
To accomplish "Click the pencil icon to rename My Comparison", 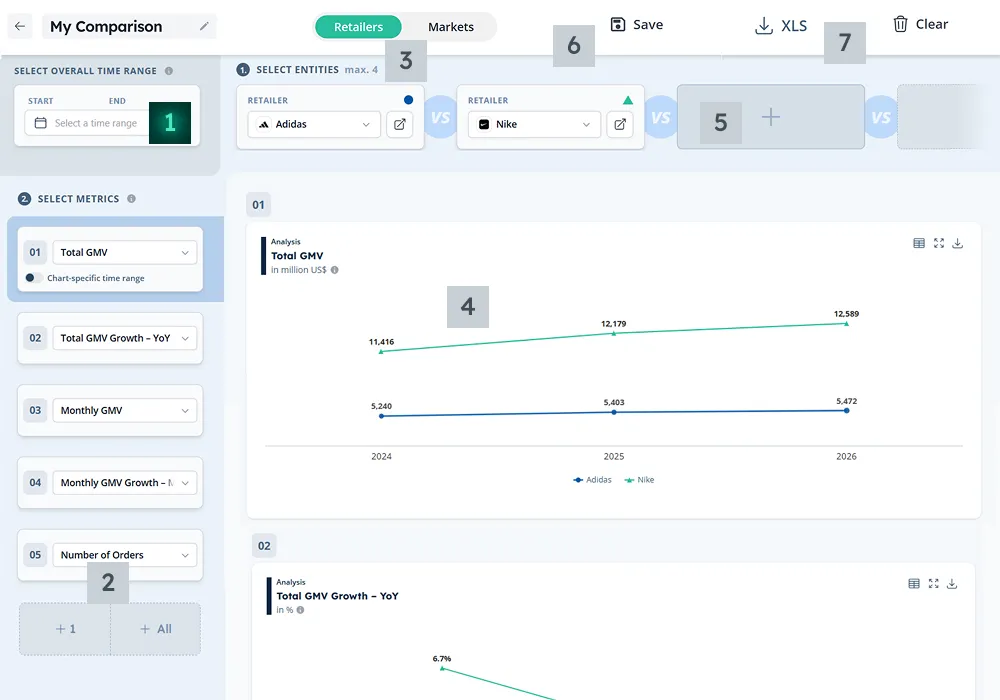I will coord(205,26).
